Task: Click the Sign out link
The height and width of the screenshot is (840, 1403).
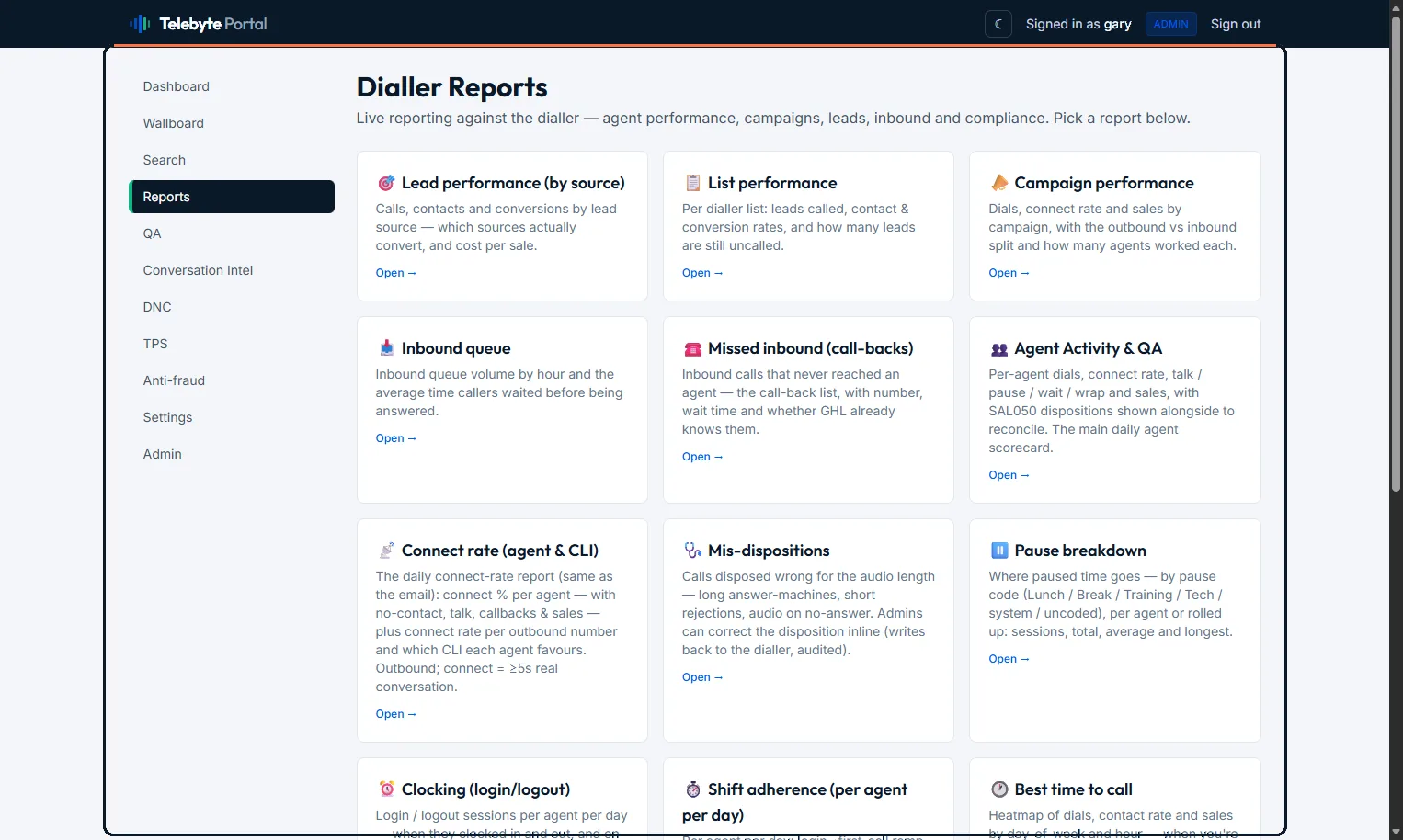Action: click(1236, 24)
